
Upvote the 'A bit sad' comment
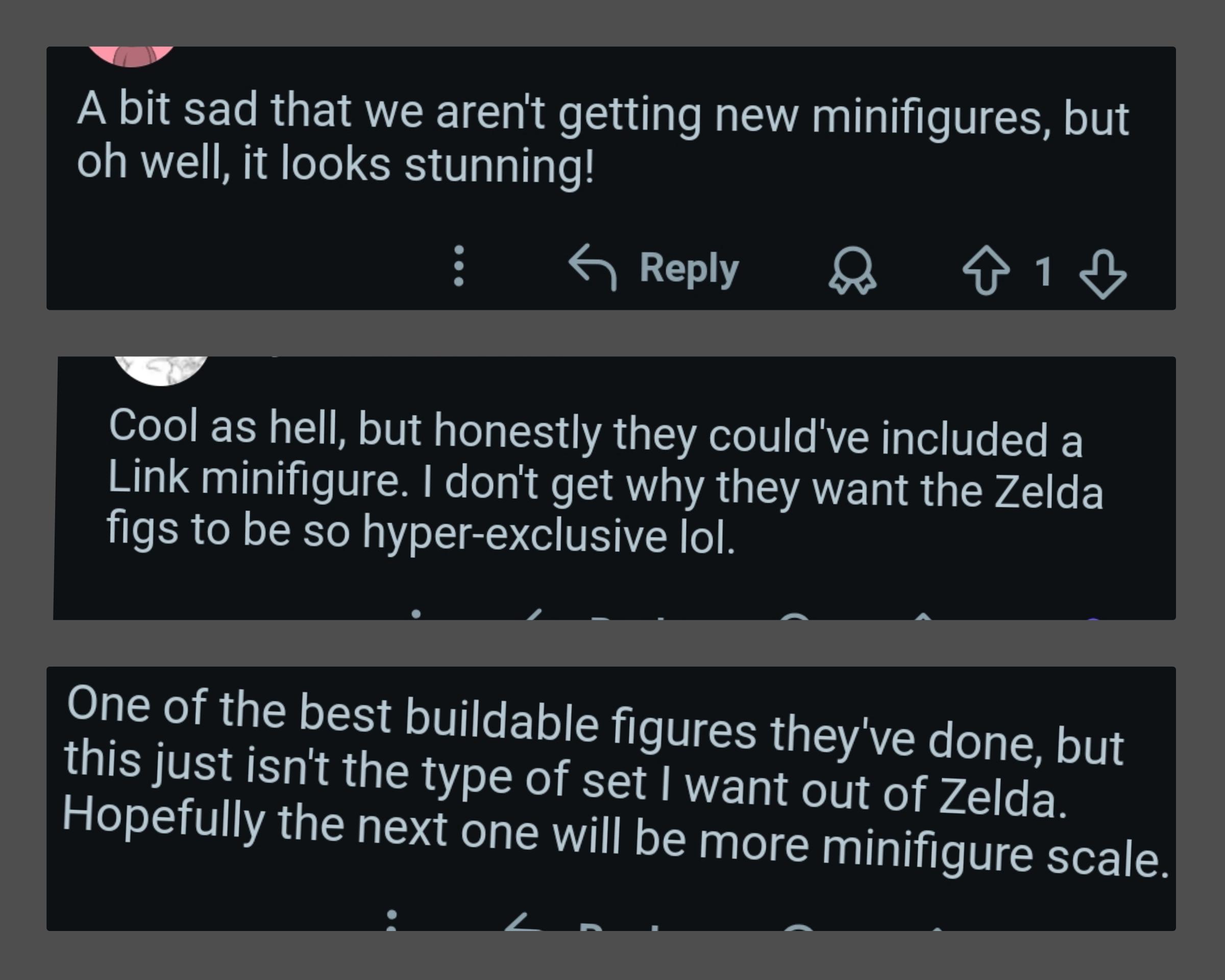pos(986,271)
